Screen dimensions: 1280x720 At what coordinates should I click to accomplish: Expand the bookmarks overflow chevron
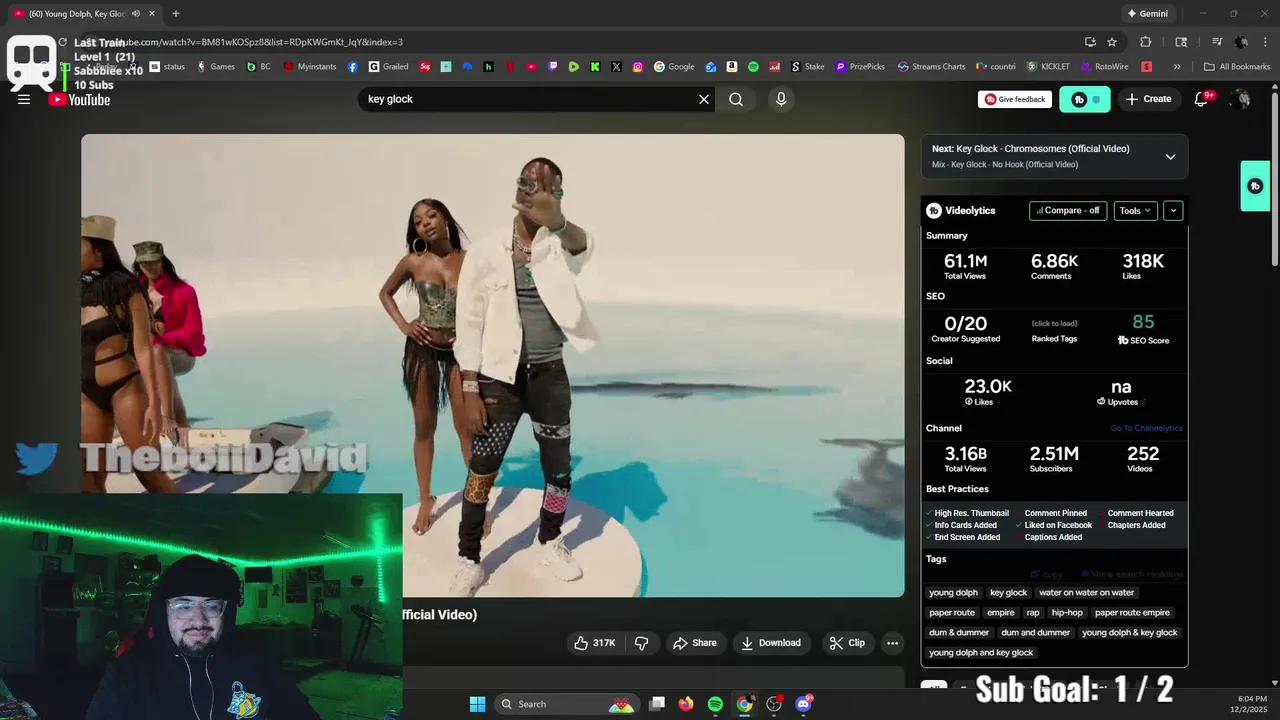pos(1177,67)
